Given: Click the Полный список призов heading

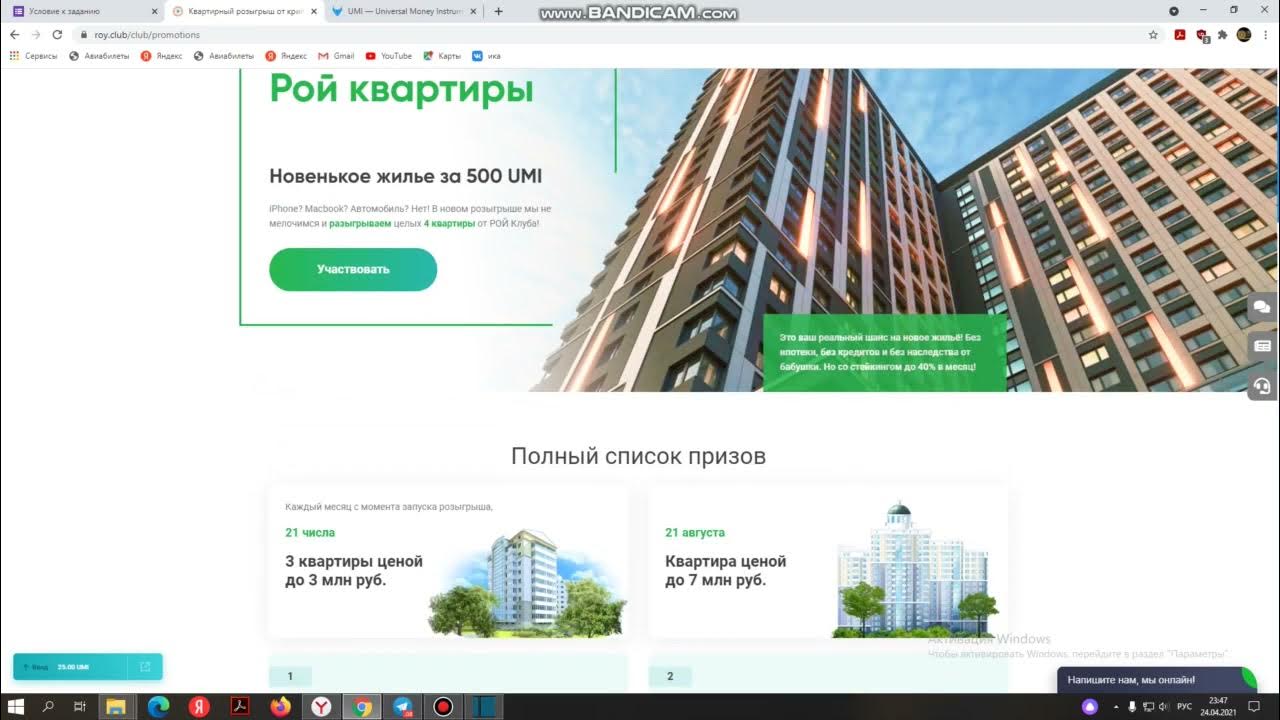Looking at the screenshot, I should [638, 456].
